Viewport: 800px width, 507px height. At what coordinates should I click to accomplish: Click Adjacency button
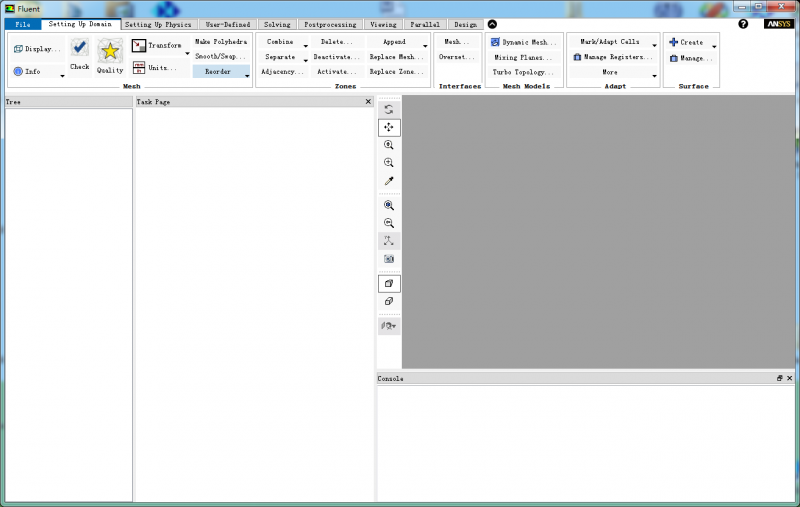(x=282, y=72)
